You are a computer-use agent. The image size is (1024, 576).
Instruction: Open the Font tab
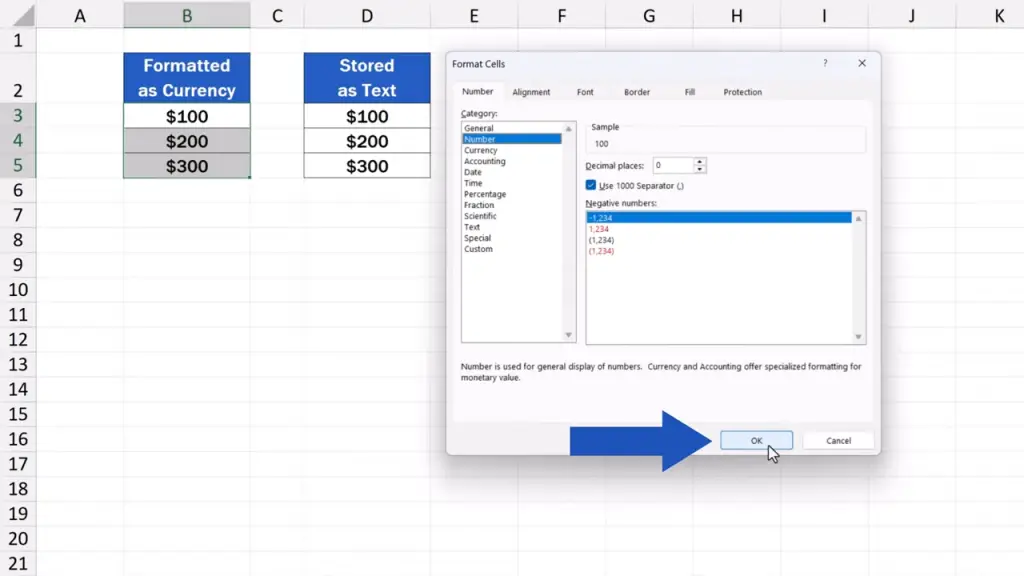coord(585,92)
